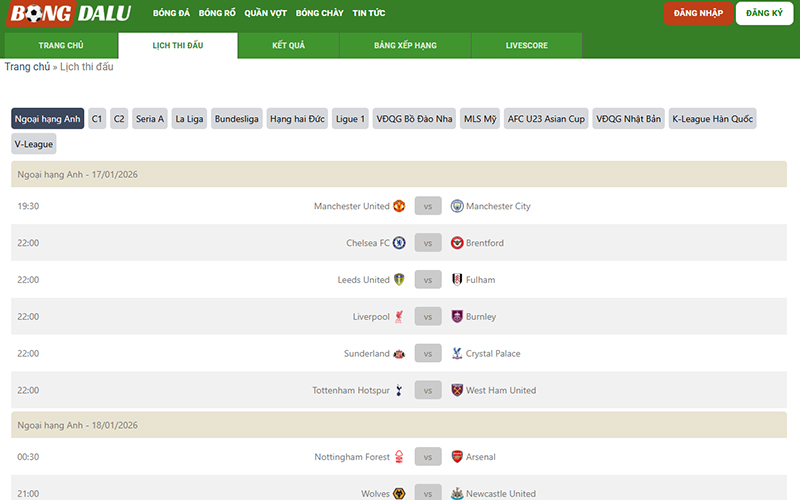Screen dimensions: 800x500
Task: Filter schedule by Bundesliga league
Action: 237,119
